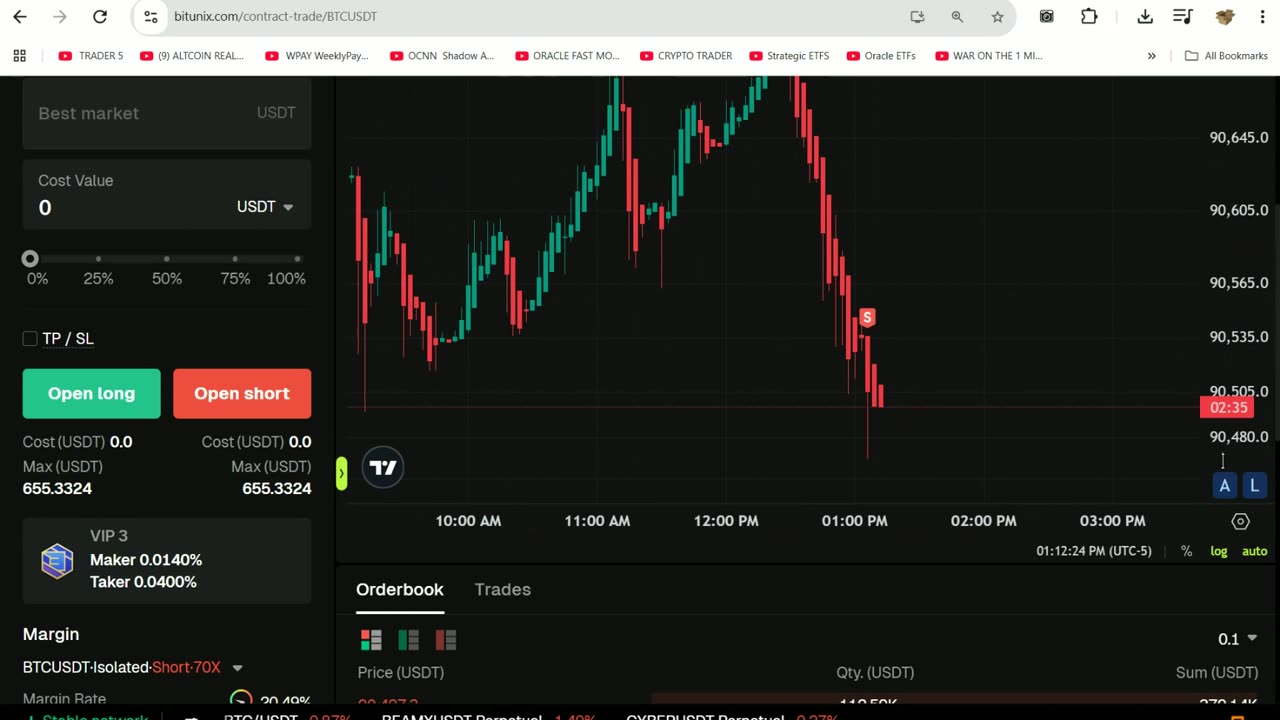1280x720 pixels.
Task: Switch to the Orderbook tab
Action: (400, 590)
